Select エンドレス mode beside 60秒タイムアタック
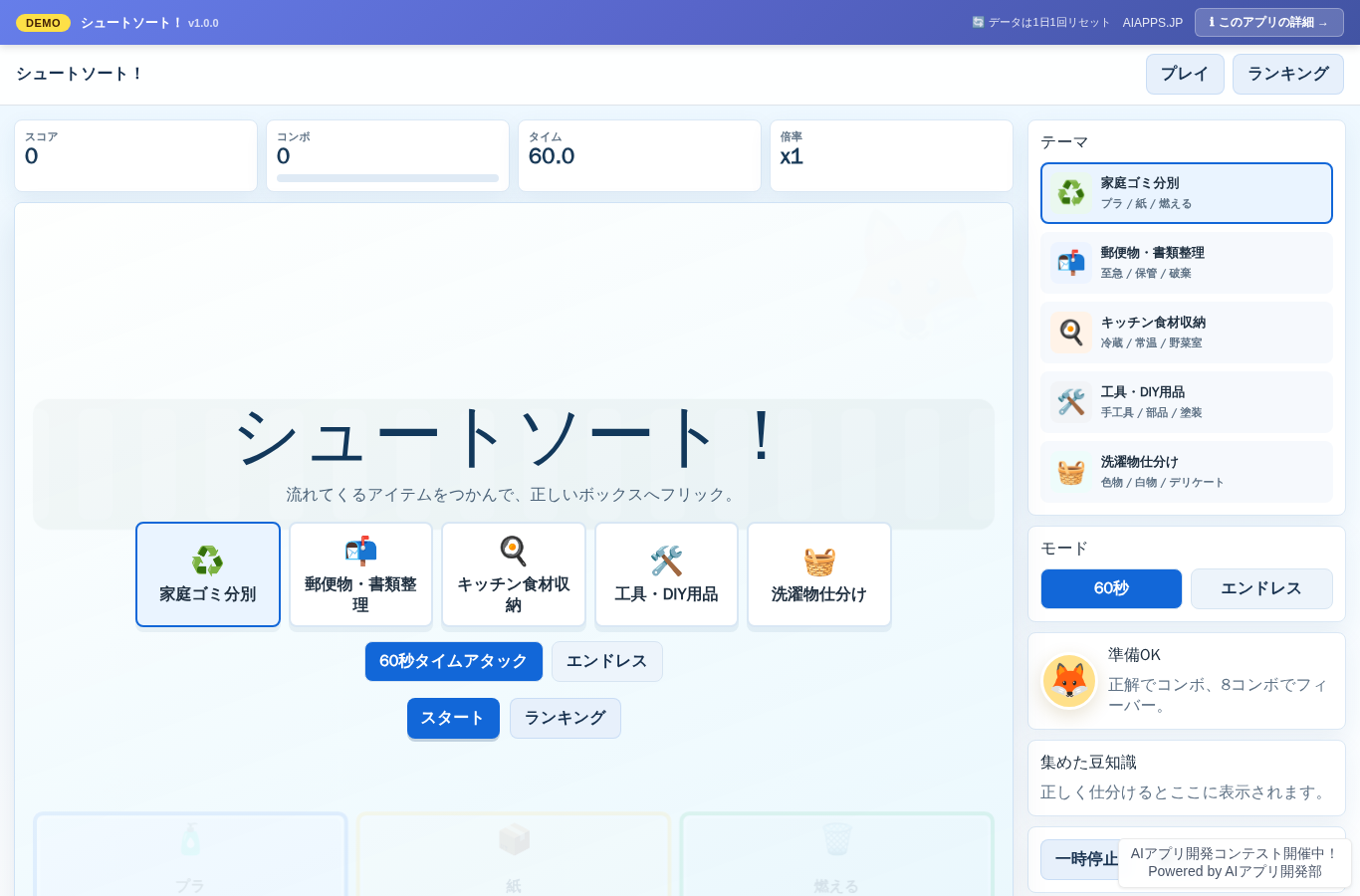Image resolution: width=1360 pixels, height=896 pixels. pyautogui.click(x=607, y=661)
